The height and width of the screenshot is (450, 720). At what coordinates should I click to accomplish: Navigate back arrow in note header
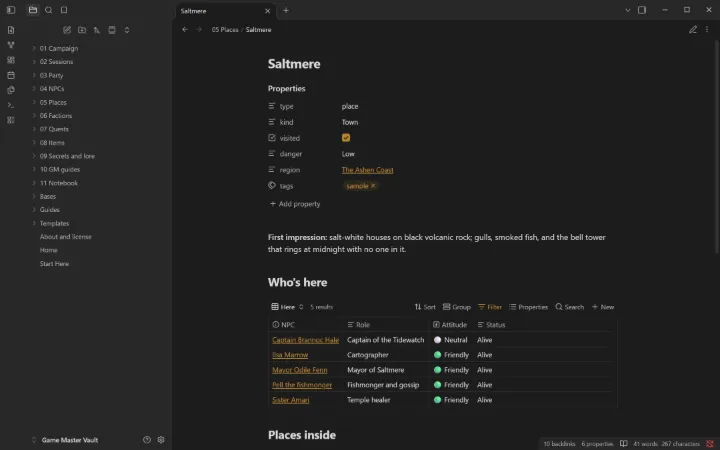(185, 29)
